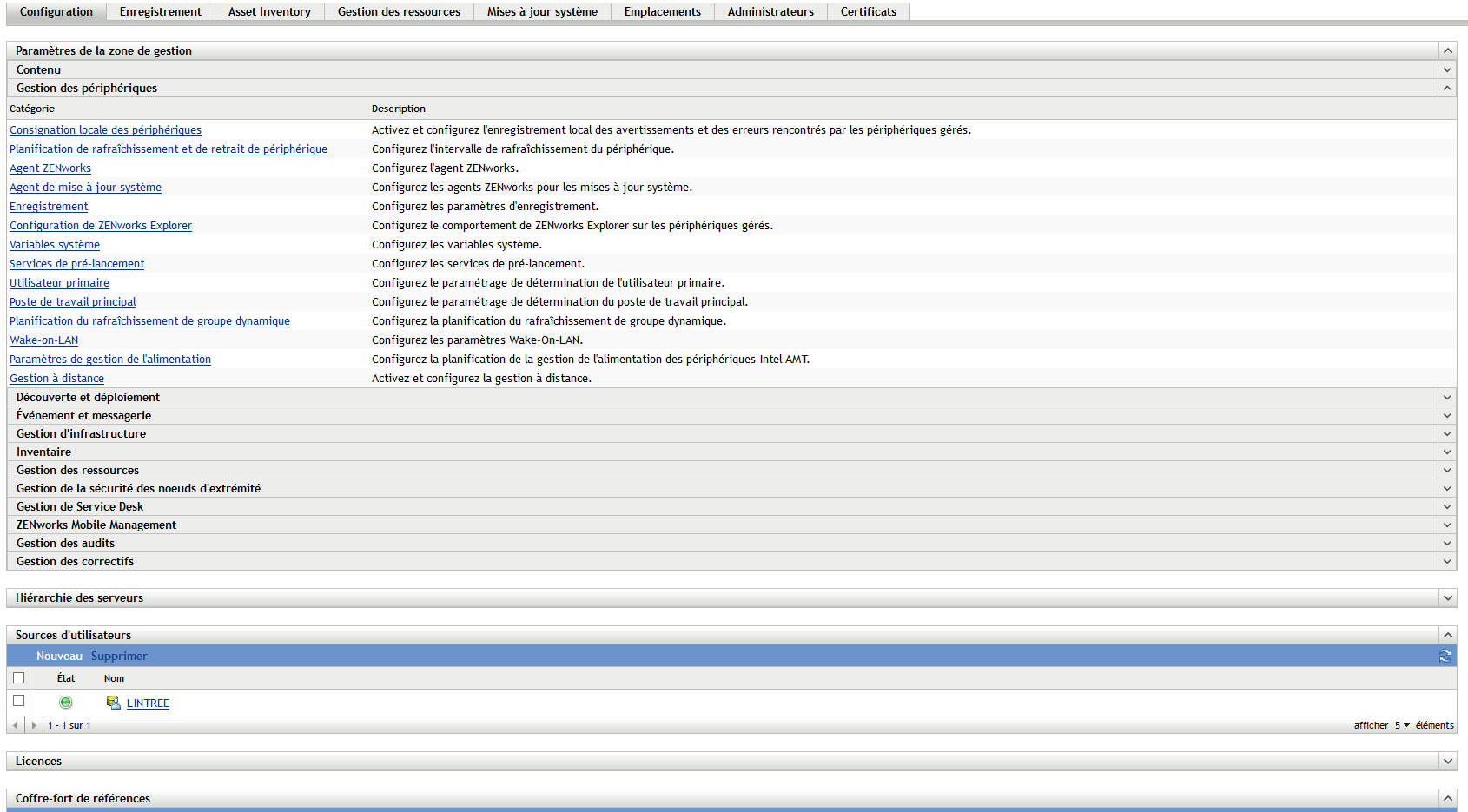Viewport: 1468px width, 812px height.
Task: Expand Hiérarchie des serveurs
Action: 1446,597
